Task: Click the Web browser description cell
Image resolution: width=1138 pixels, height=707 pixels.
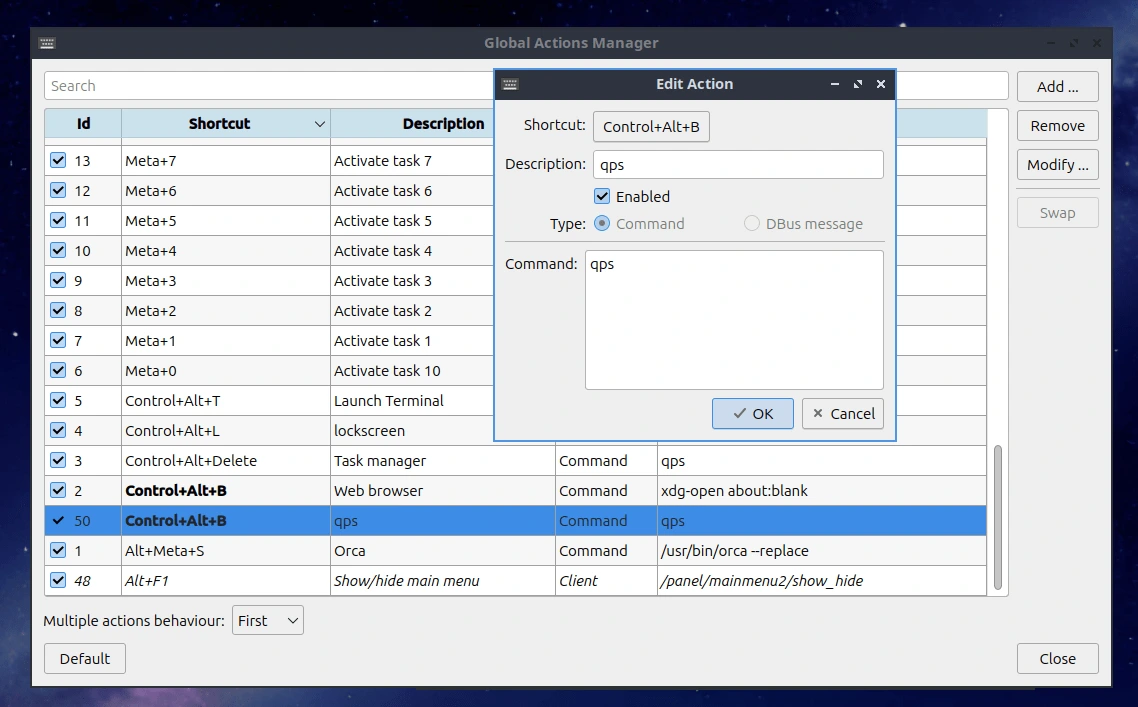Action: pos(443,491)
